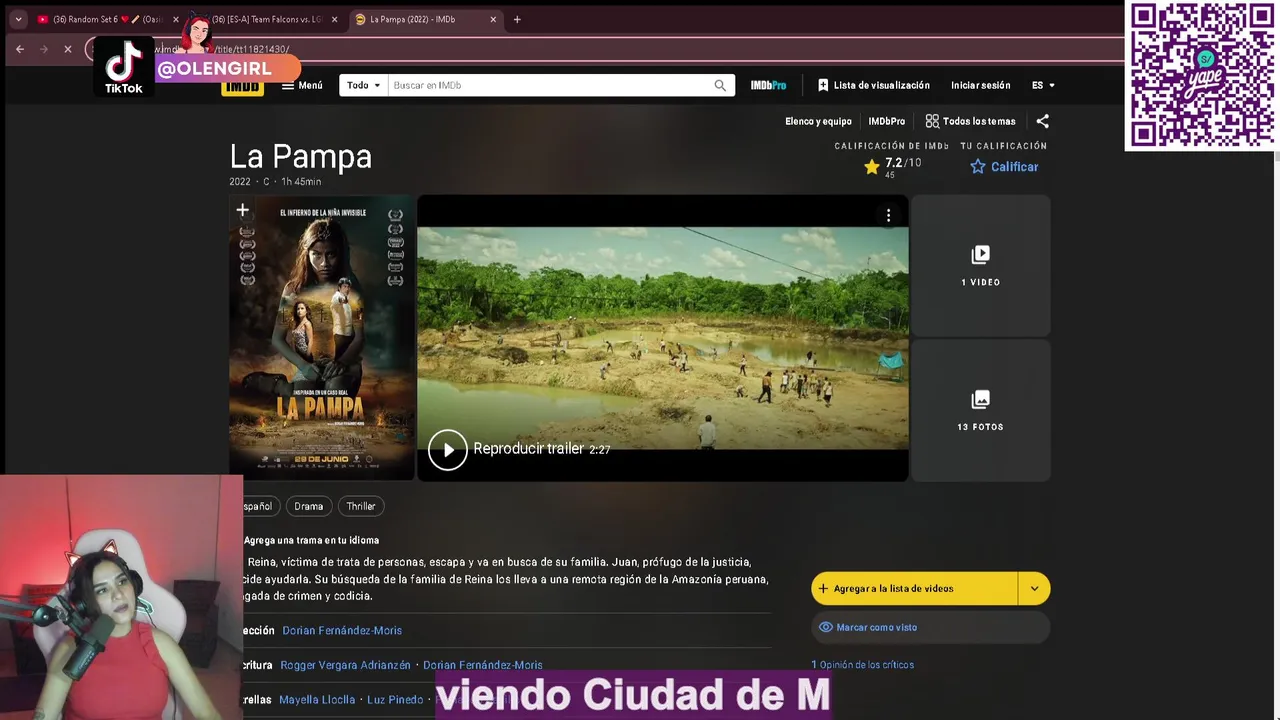
Task: Open the IMDbPro link beside Elenco y equipo
Action: pyautogui.click(x=886, y=121)
